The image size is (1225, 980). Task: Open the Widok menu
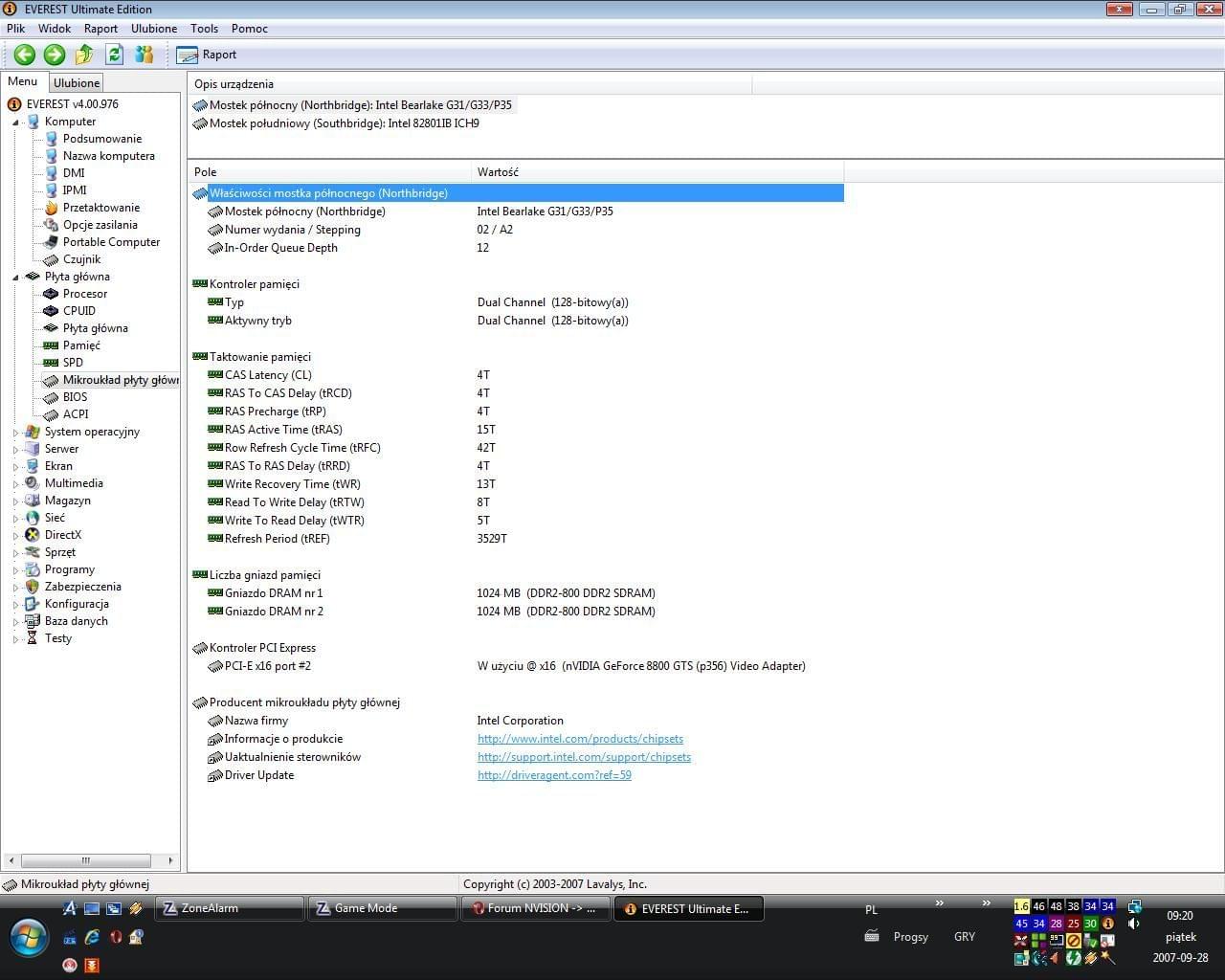[56, 29]
